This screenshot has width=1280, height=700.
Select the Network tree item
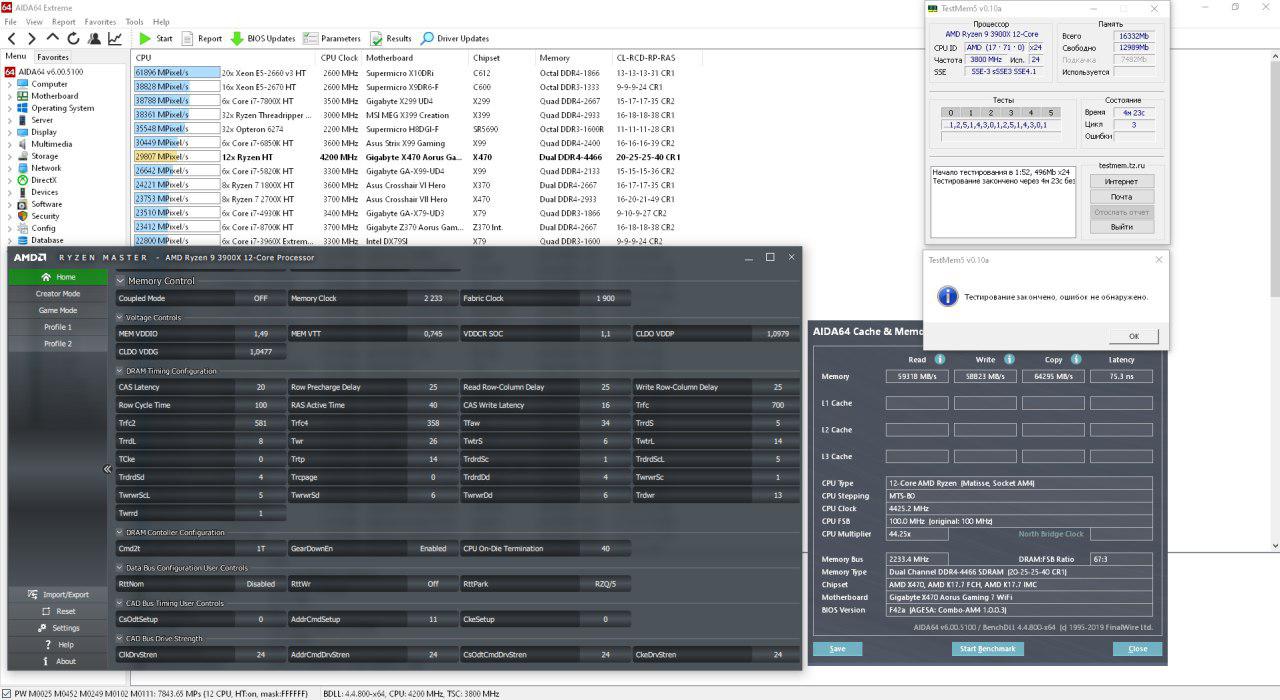pyautogui.click(x=45, y=168)
